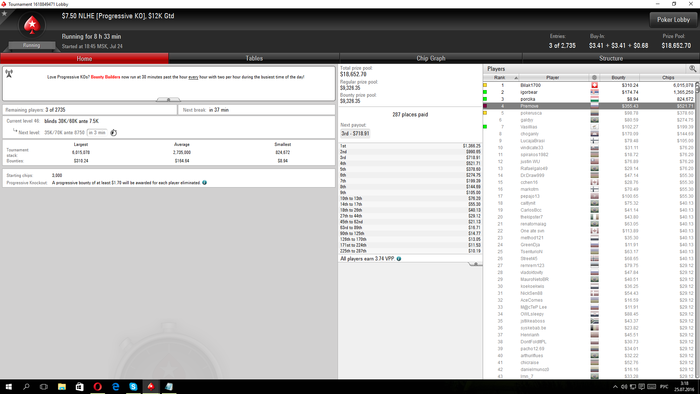Click the VPP info icon

(x=399, y=259)
